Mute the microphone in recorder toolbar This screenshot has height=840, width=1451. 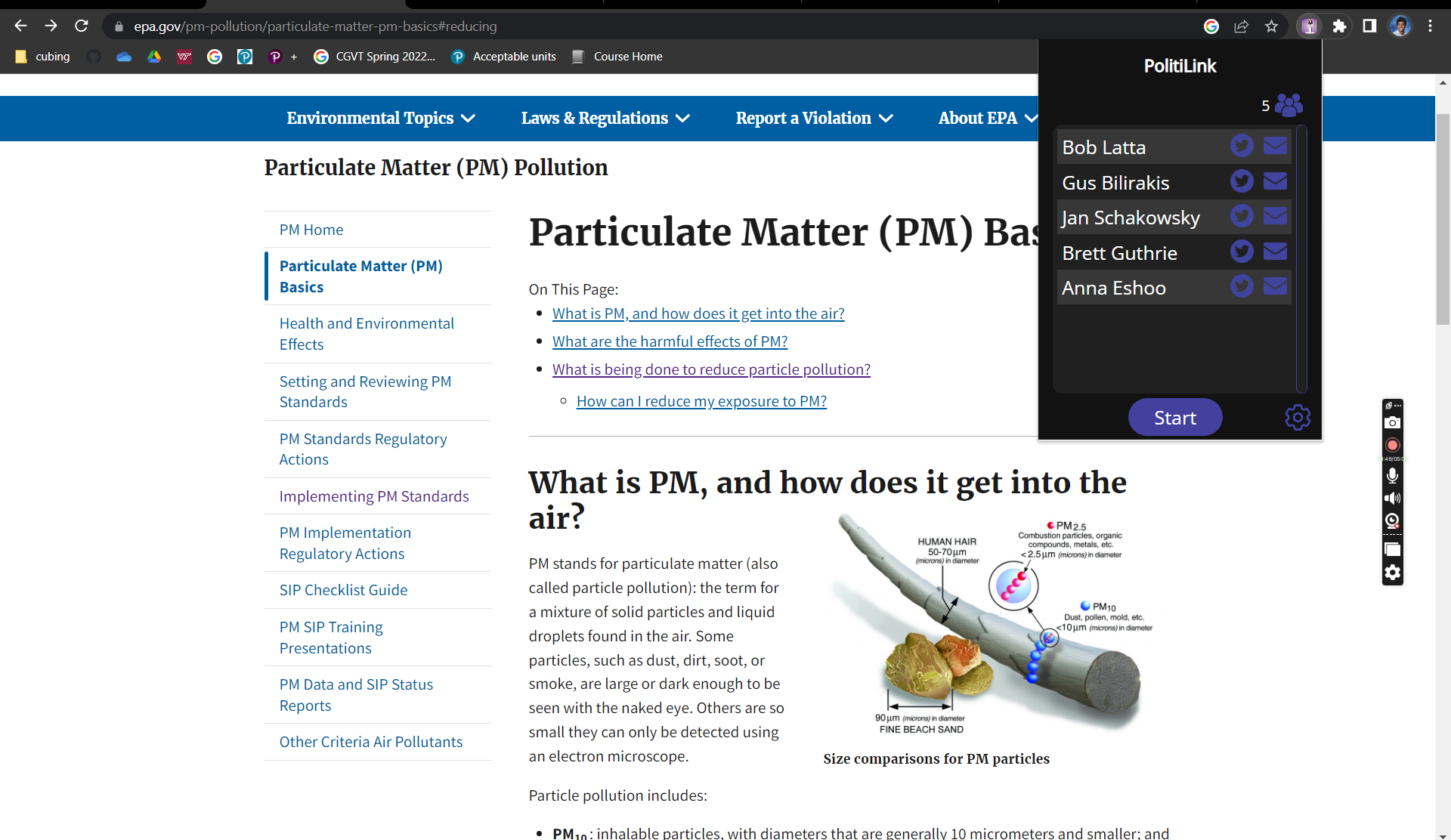coord(1392,475)
